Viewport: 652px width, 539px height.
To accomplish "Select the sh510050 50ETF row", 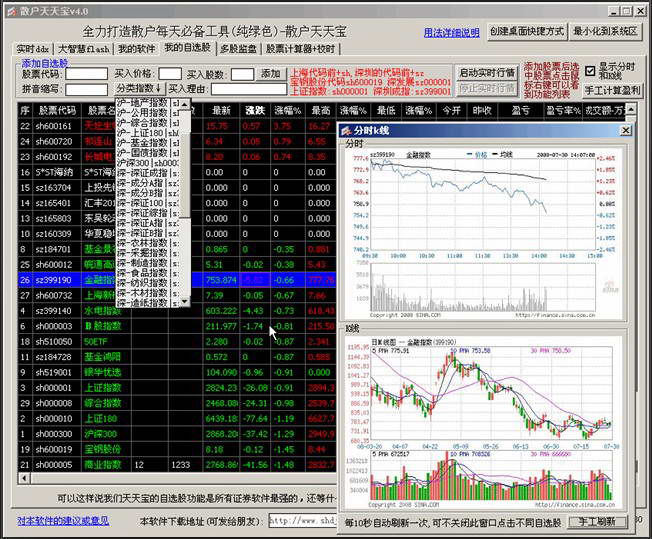I will point(177,341).
